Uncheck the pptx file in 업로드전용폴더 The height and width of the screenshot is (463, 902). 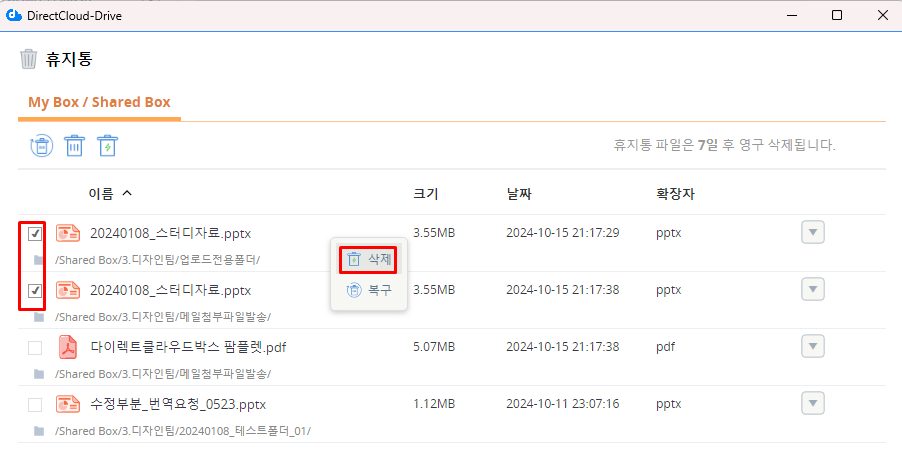[35, 234]
